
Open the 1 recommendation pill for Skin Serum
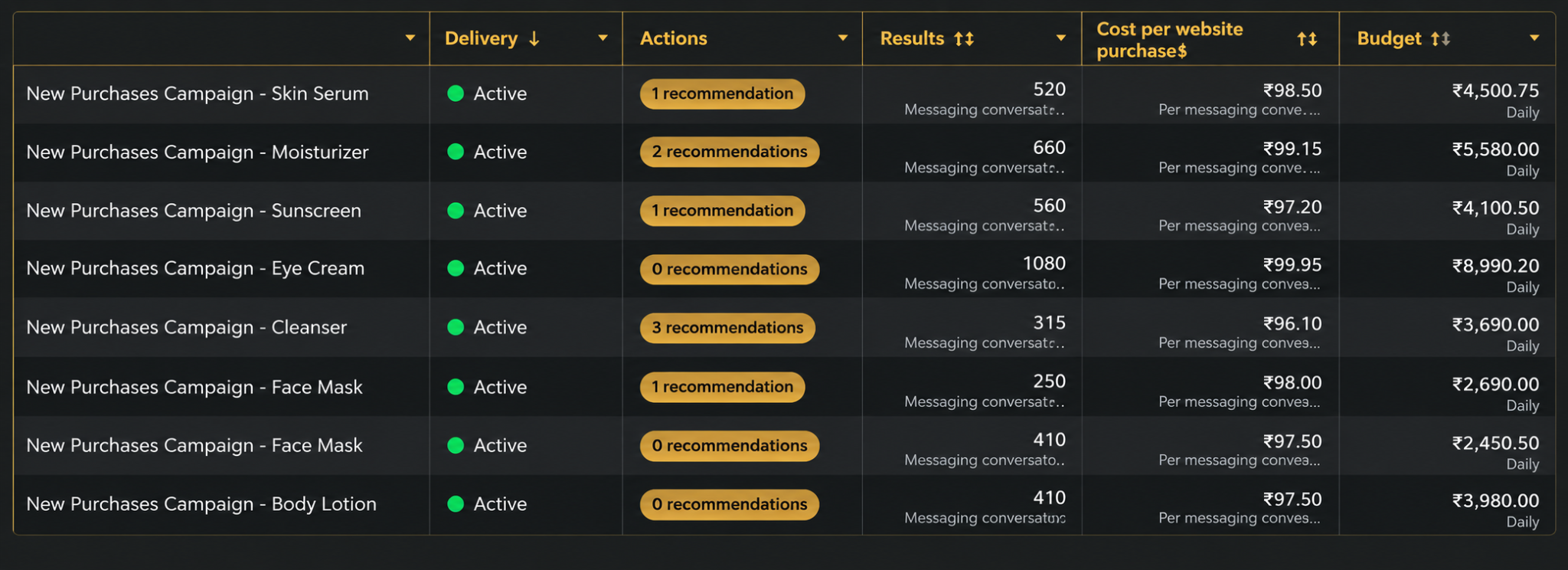pos(722,93)
